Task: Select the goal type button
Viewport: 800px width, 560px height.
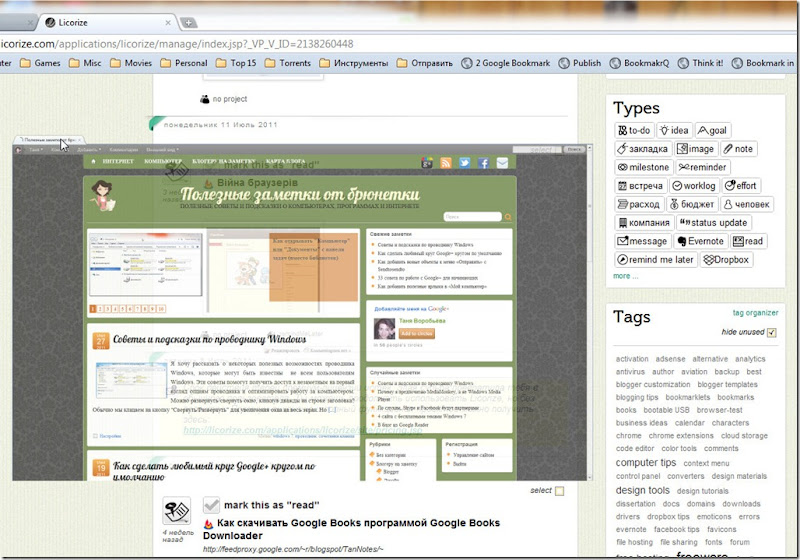Action: (712, 131)
